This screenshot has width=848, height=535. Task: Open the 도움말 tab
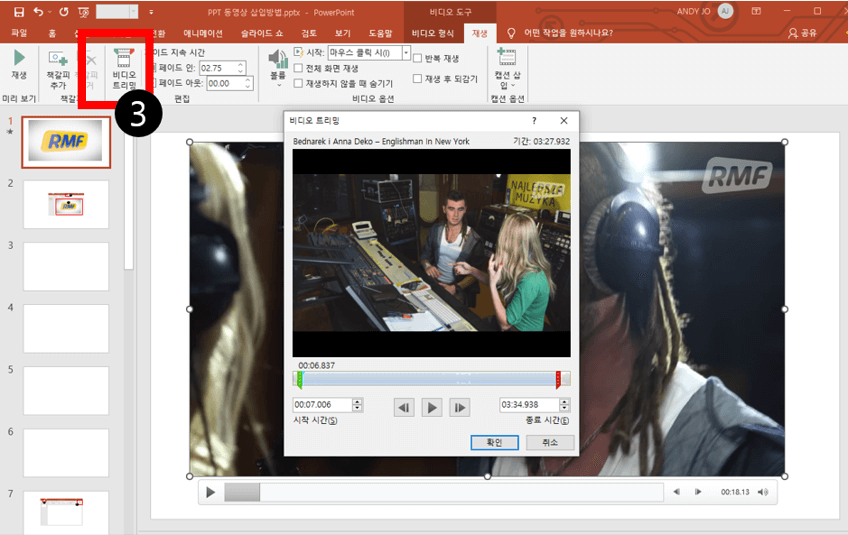[380, 33]
